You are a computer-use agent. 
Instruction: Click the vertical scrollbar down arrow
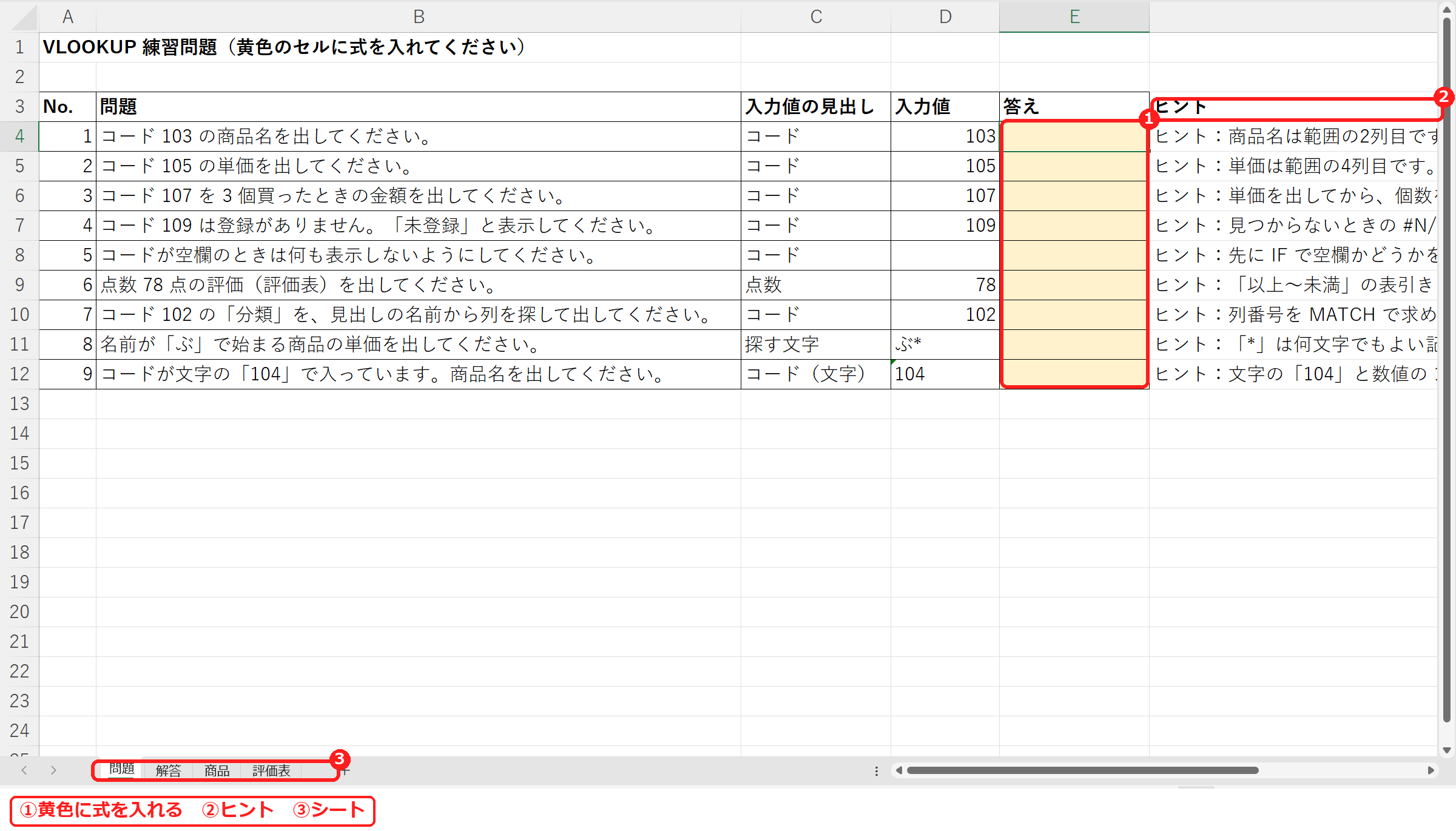coord(1447,750)
